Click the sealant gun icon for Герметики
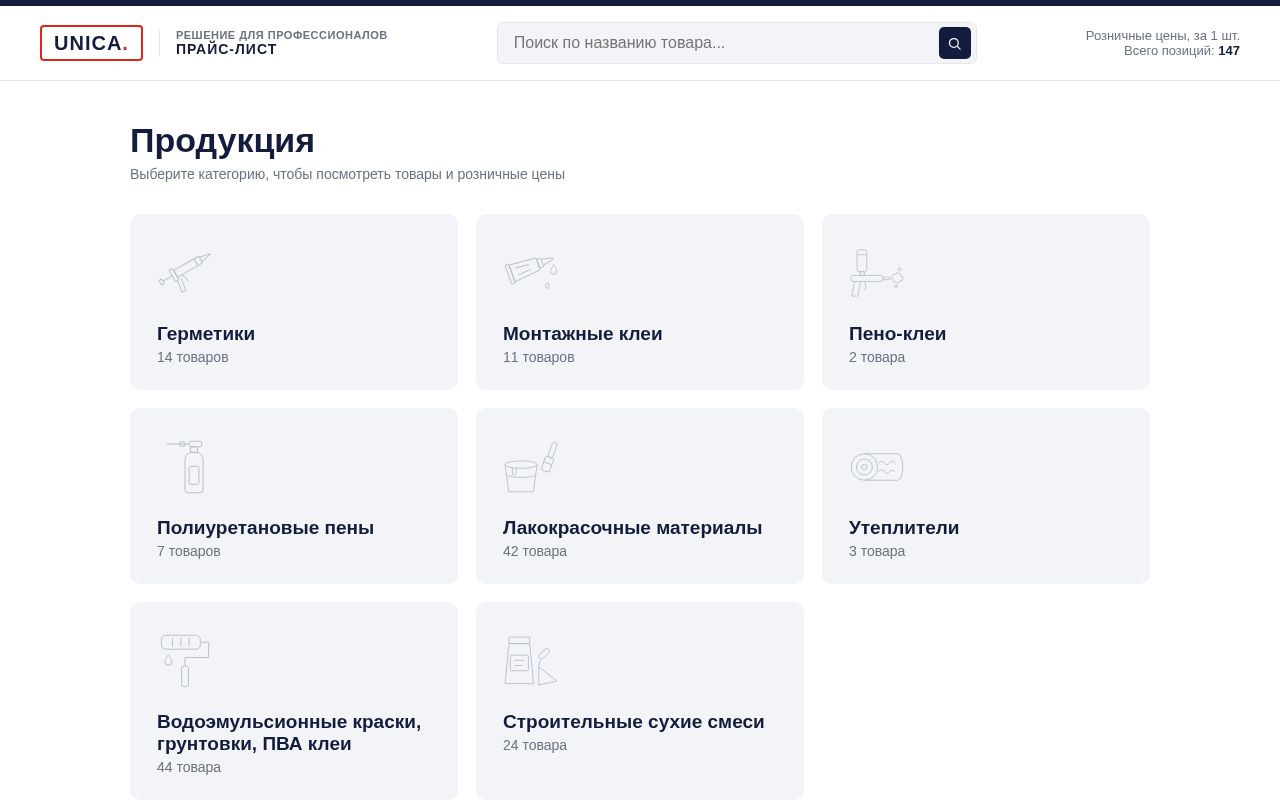The image size is (1280, 800). tap(185, 271)
